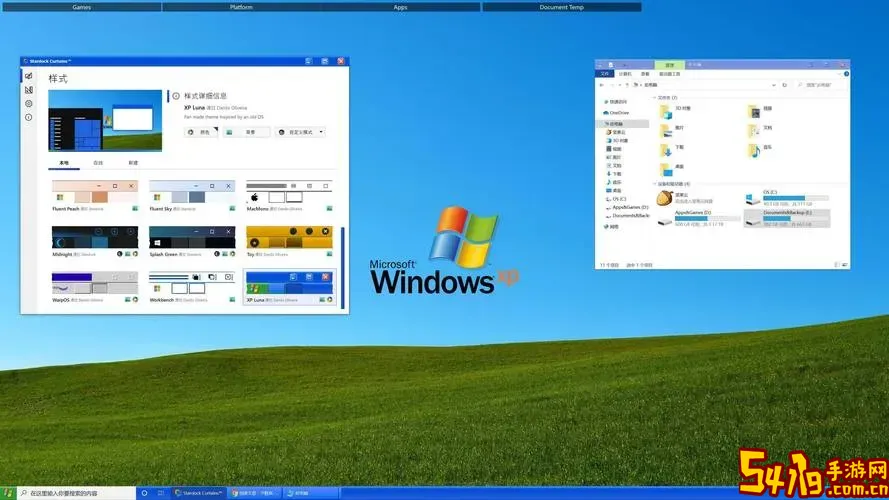Select OS (C:) in Explorer navigation pane
Viewport: 889px width, 500px height.
click(x=616, y=199)
